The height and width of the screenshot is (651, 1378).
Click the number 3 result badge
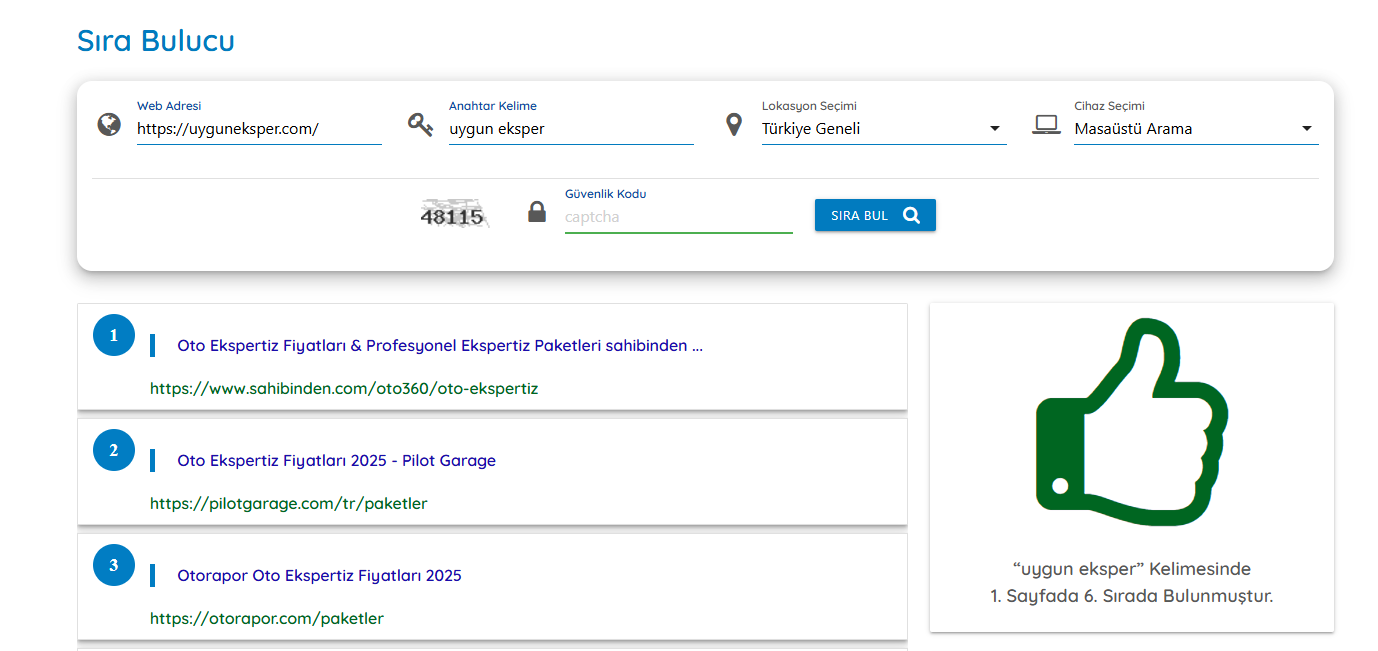pos(114,565)
